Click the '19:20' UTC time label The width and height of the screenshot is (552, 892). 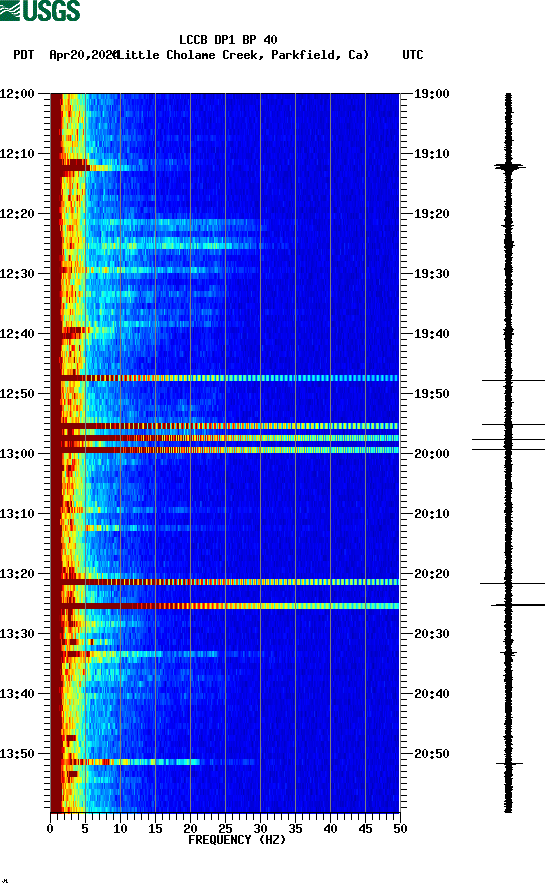[431, 213]
